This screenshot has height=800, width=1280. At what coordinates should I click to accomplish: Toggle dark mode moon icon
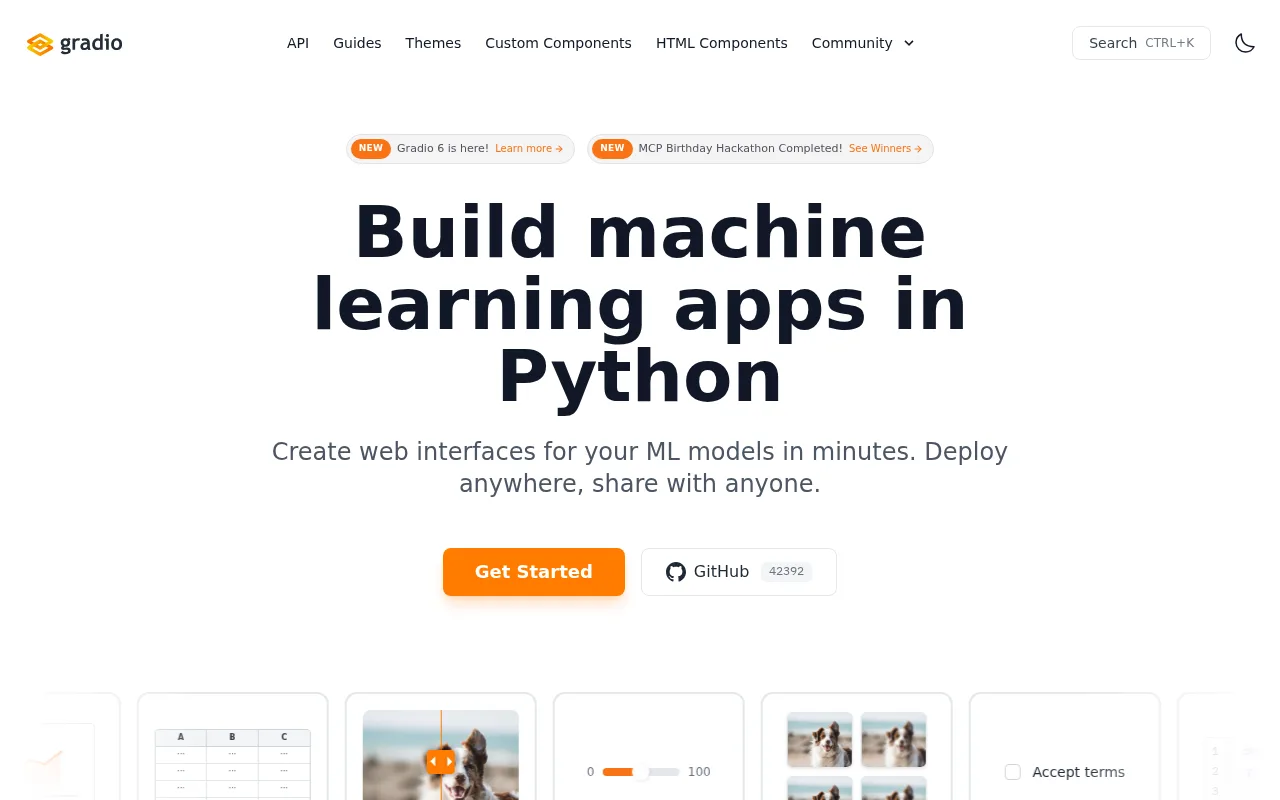1245,43
